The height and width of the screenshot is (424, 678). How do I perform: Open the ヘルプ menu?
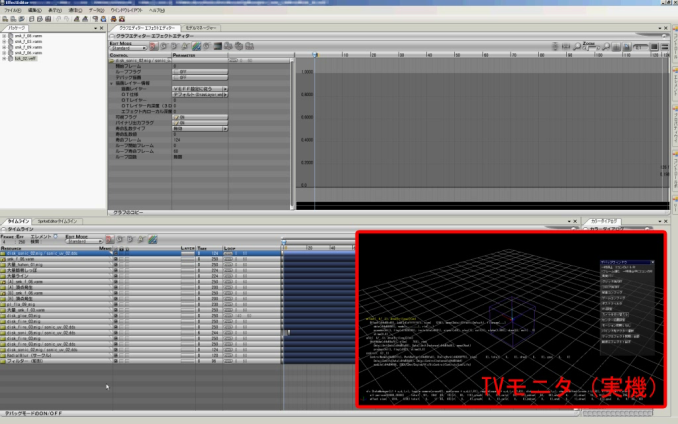[x=157, y=10]
